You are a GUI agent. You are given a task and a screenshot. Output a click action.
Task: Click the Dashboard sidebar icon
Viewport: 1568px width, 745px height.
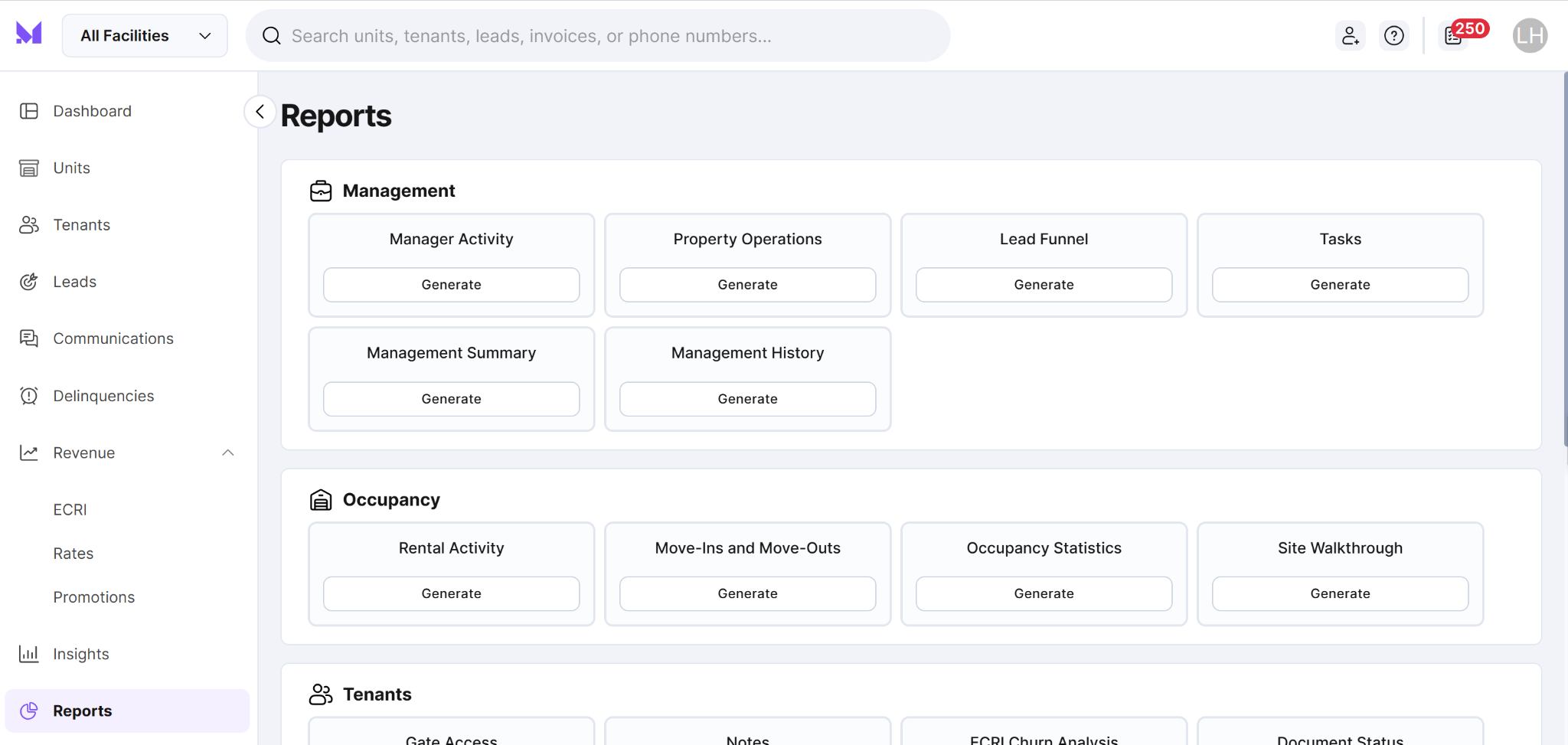(29, 111)
